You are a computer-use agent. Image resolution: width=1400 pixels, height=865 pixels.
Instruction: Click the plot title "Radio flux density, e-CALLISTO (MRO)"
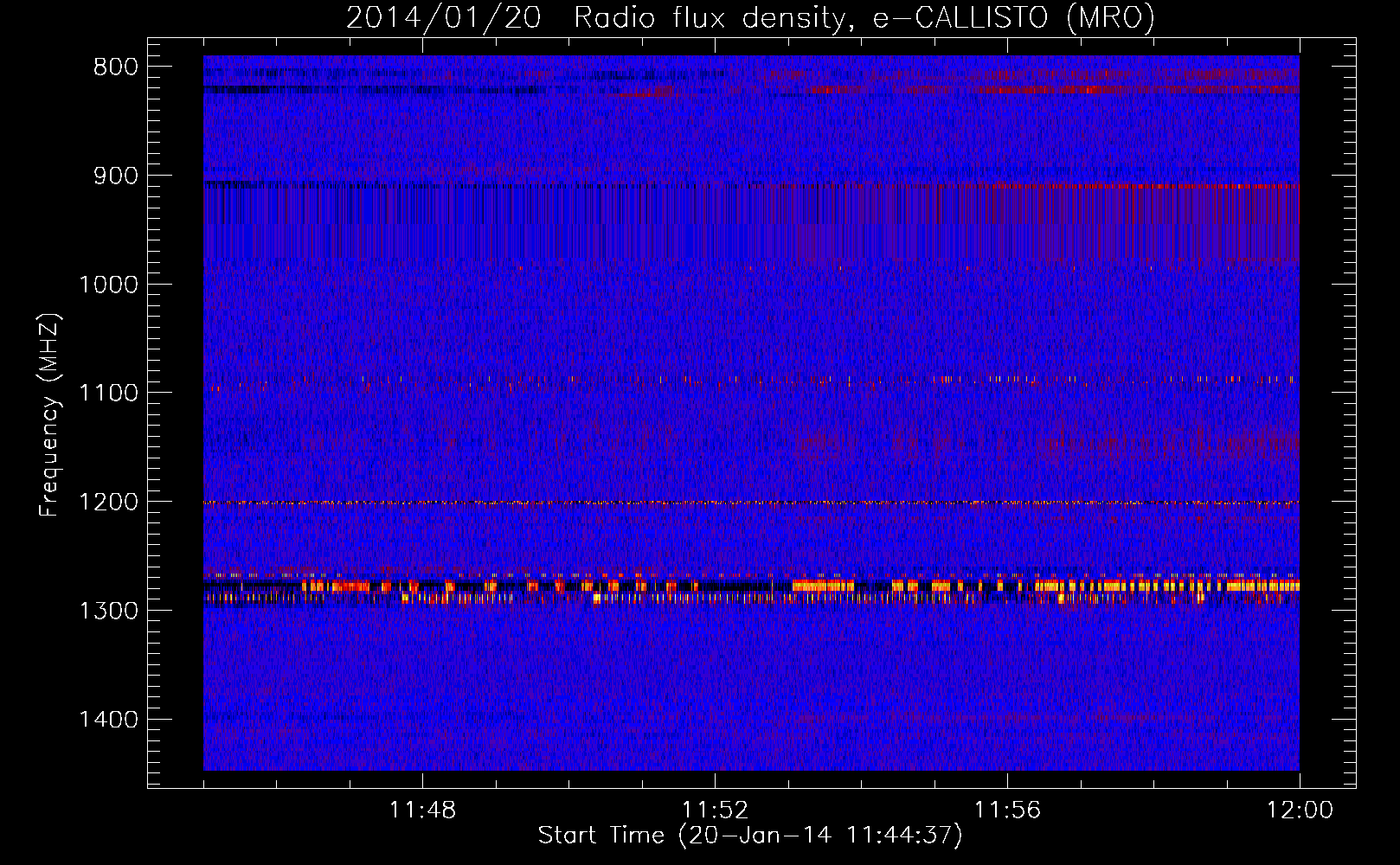coord(864,17)
